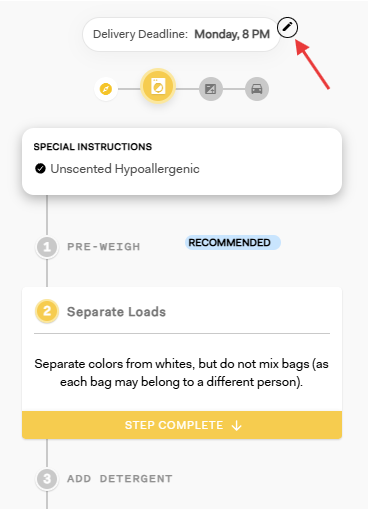Click the SPECIAL INSTRUCTIONS heading
This screenshot has height=509, width=368.
pos(93,147)
